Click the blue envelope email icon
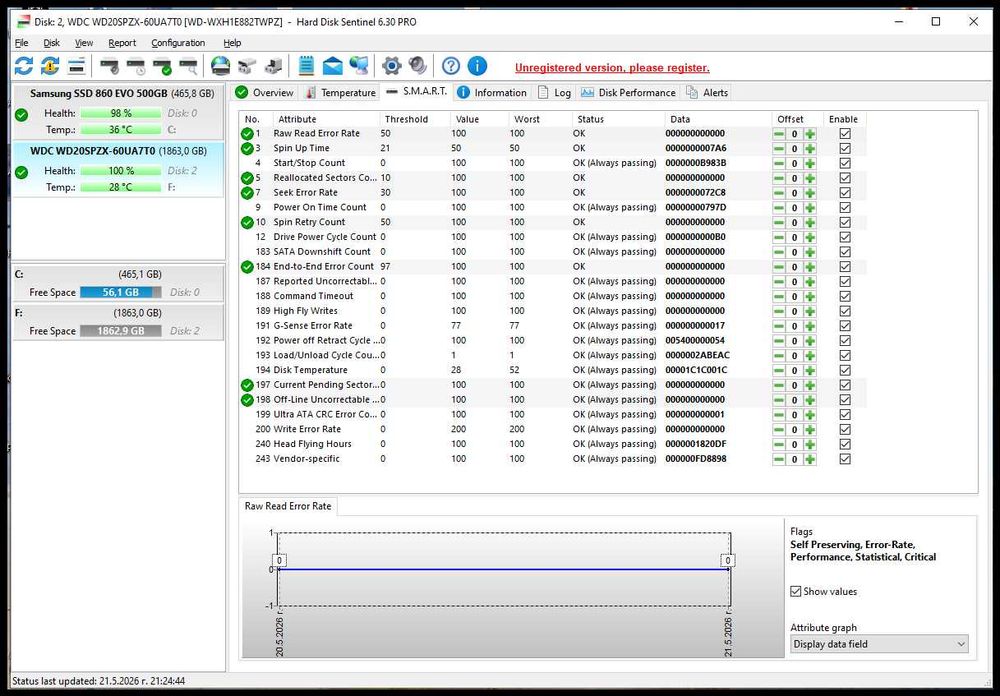 point(332,66)
